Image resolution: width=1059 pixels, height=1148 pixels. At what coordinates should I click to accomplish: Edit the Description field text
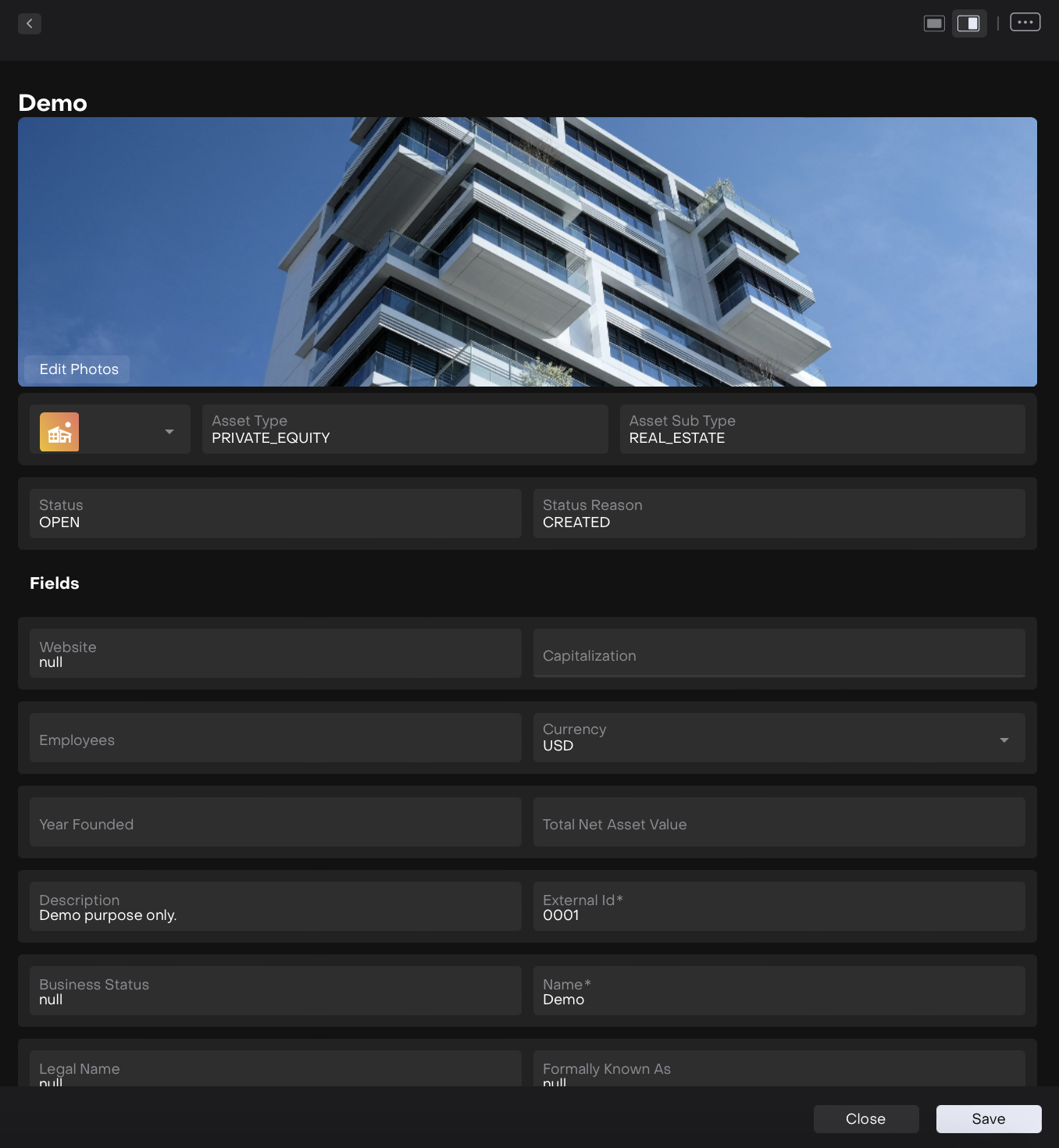coord(275,907)
